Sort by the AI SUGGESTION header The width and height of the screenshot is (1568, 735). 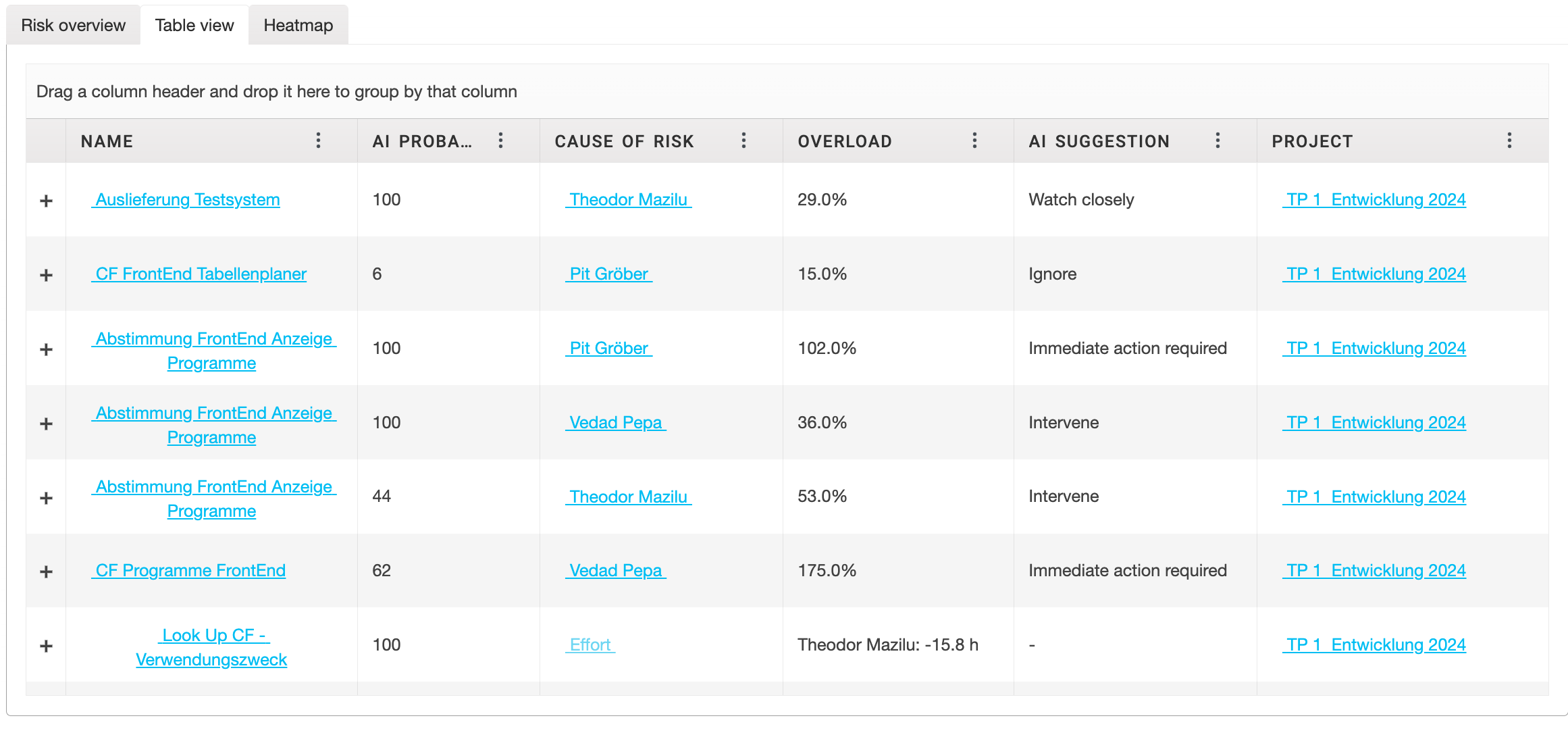(1099, 141)
